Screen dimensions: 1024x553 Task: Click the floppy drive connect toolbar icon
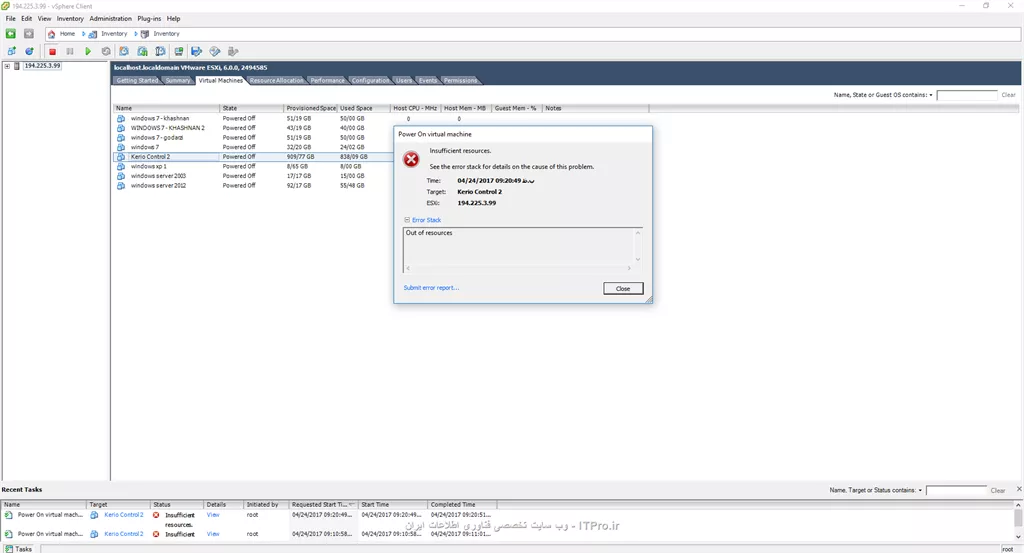tap(196, 51)
